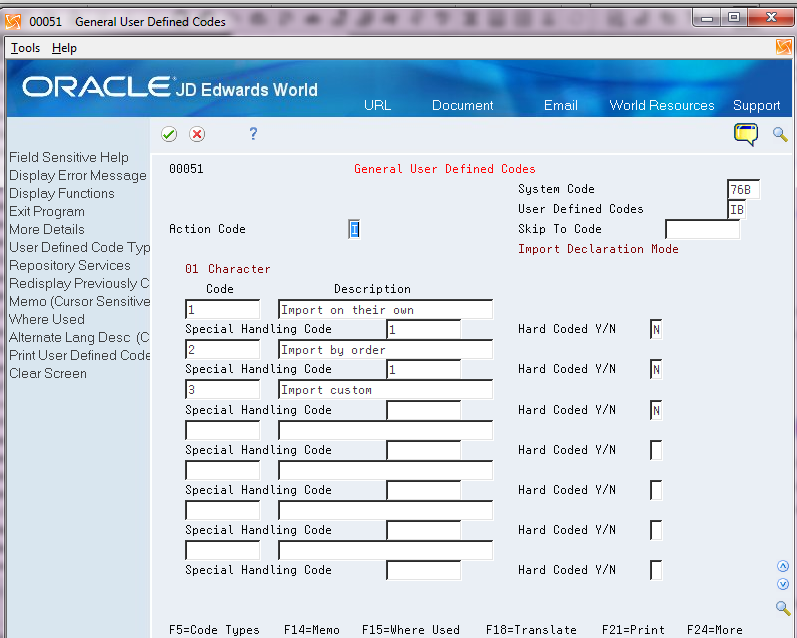The height and width of the screenshot is (638, 797).
Task: Select Redisplay Previously Changed option
Action: (79, 283)
